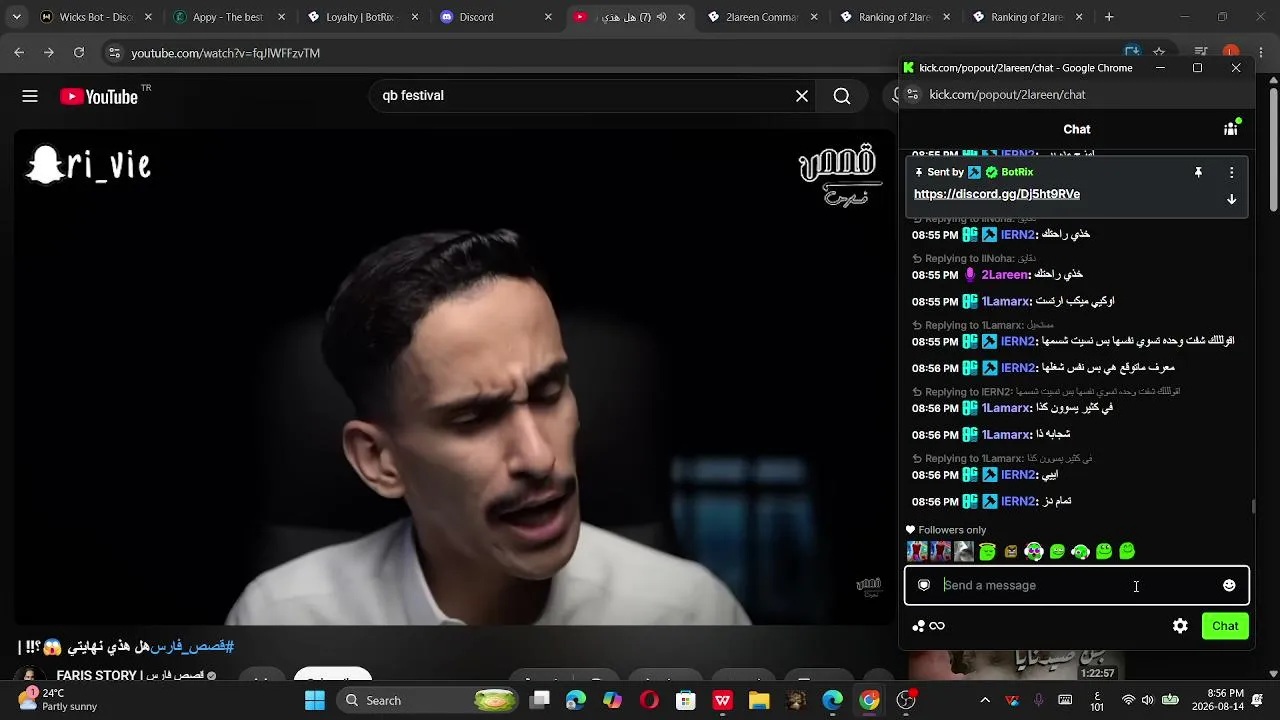View site info for kick.com popout

coord(912,94)
